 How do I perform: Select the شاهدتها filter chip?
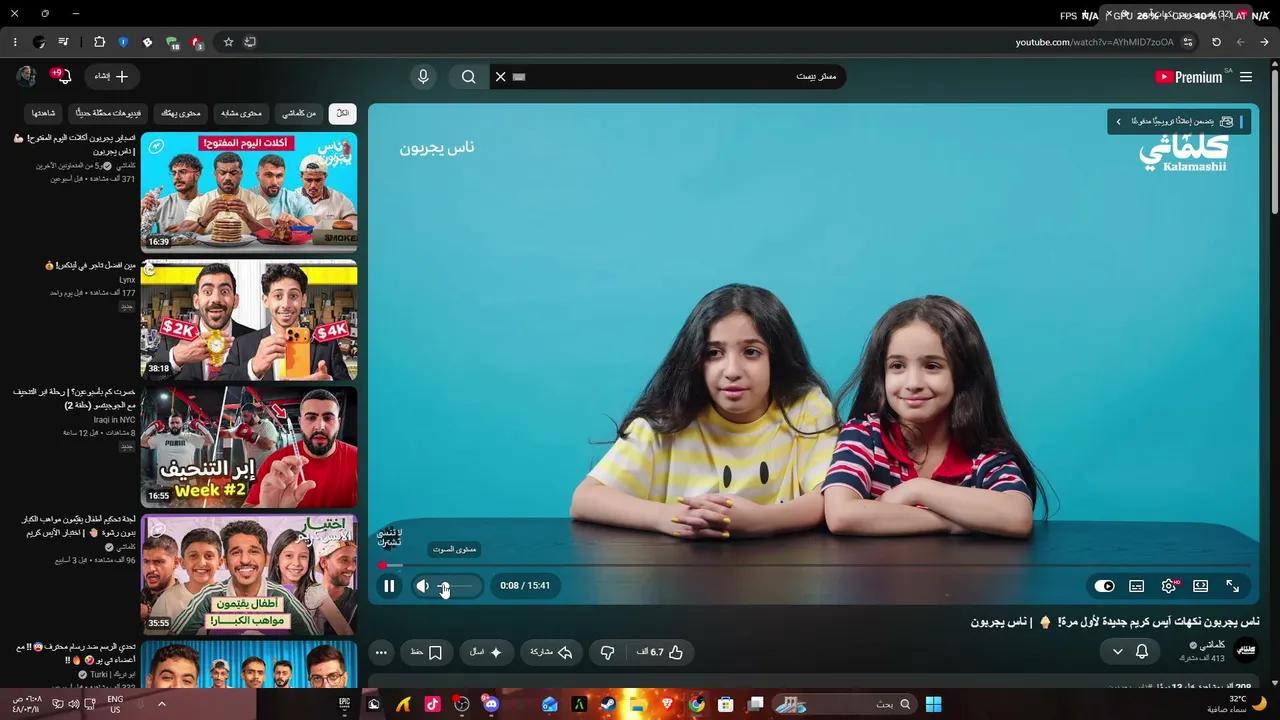[42, 114]
